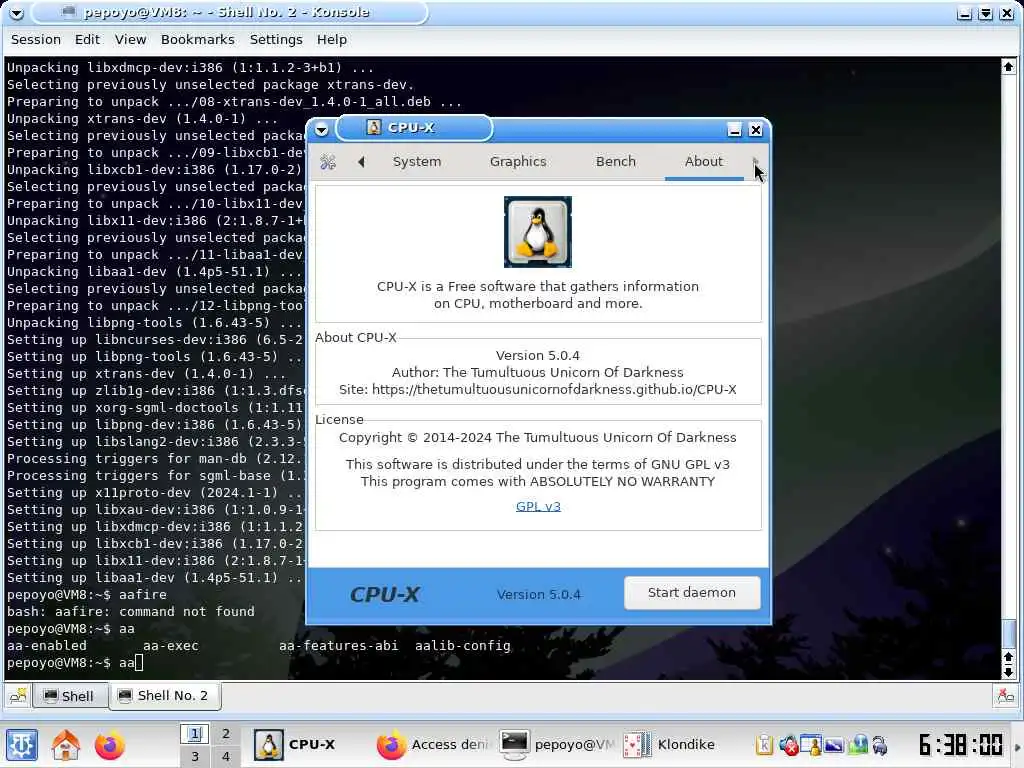Click the headphone-shaped tray icon
This screenshot has width=1024, height=768.
[880, 744]
